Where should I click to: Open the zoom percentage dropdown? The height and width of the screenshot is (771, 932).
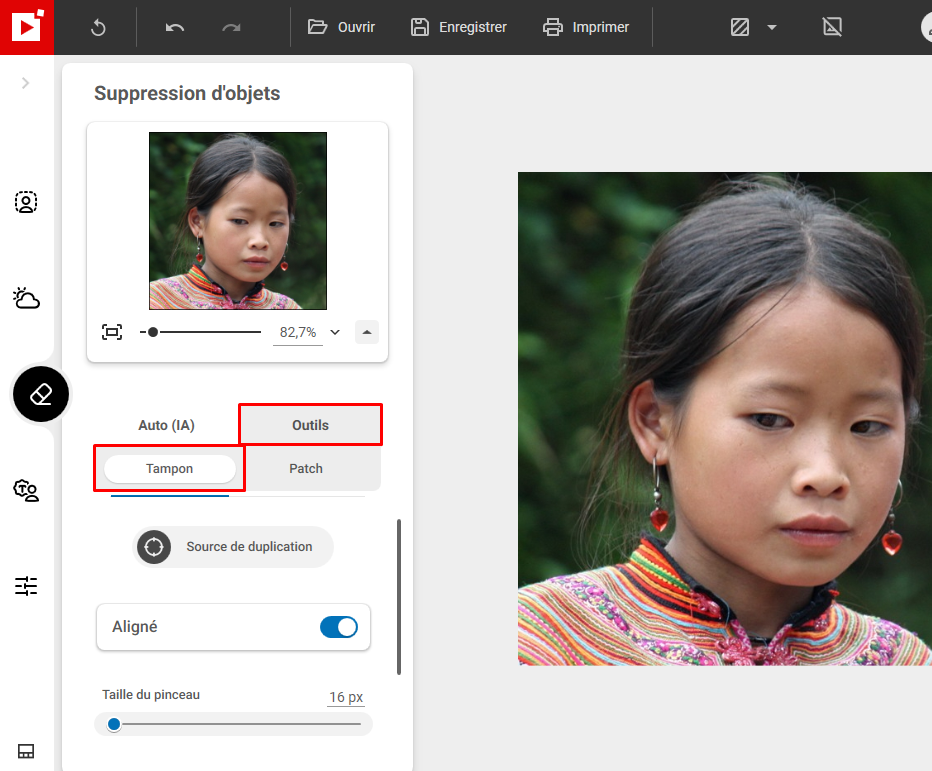point(335,331)
